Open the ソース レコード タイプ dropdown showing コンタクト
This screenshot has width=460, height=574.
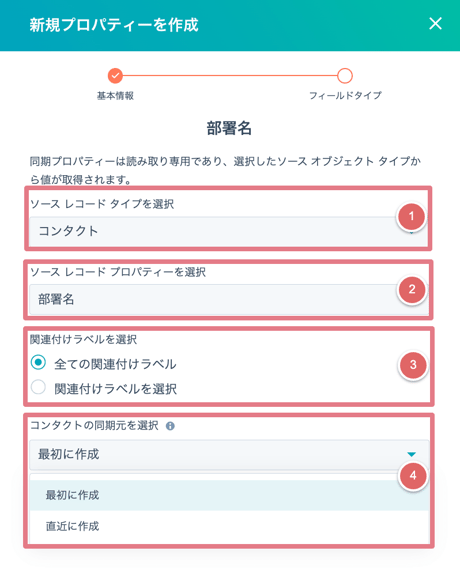coord(229,231)
